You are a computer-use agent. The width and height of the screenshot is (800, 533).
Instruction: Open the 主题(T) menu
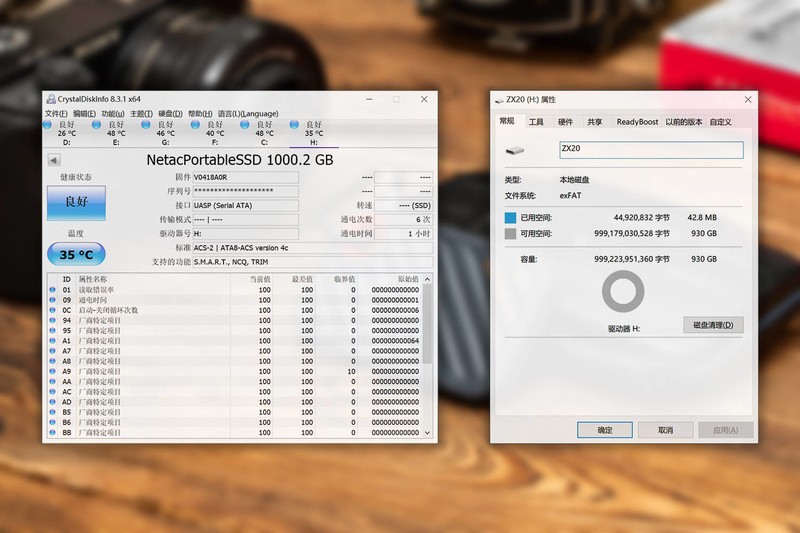141,113
